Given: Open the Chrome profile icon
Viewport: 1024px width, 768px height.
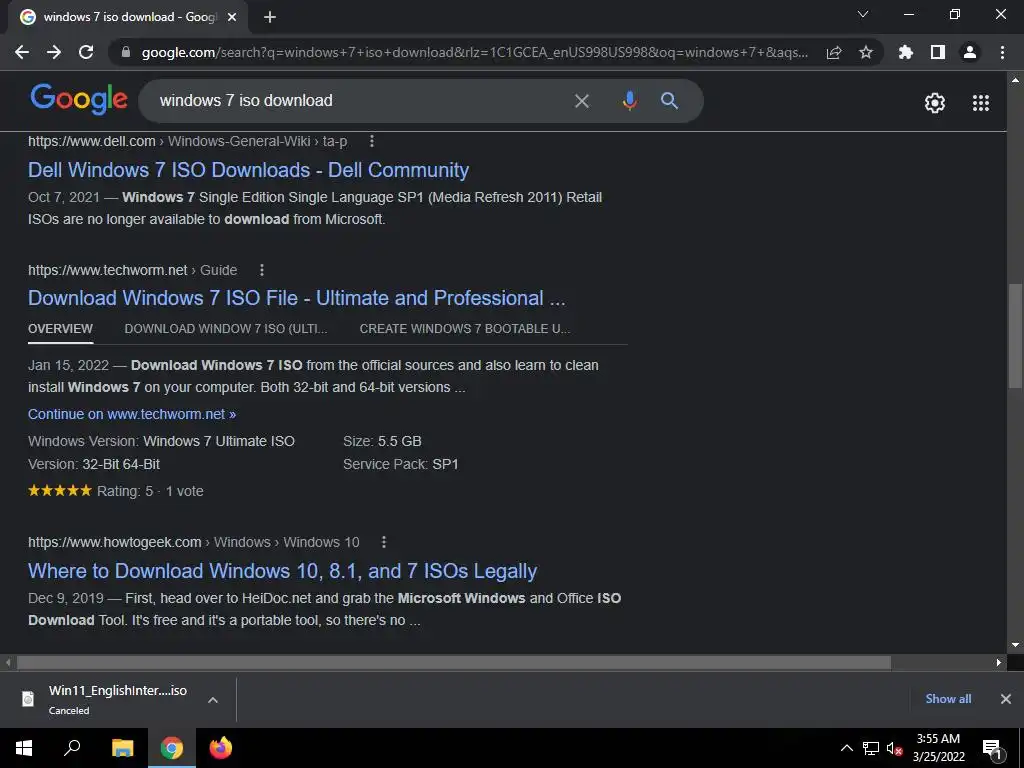Looking at the screenshot, I should (970, 52).
